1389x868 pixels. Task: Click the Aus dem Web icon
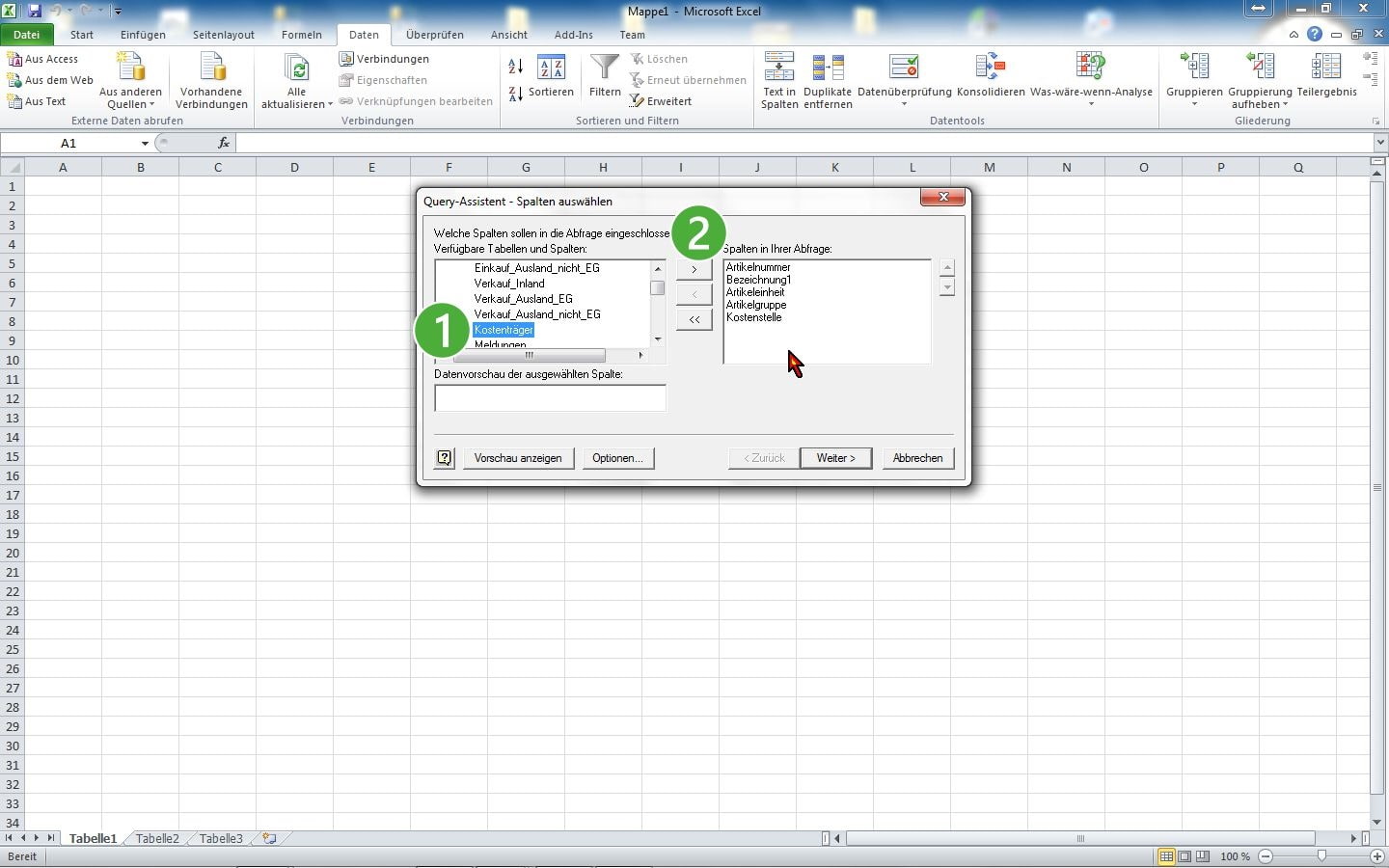pos(14,80)
